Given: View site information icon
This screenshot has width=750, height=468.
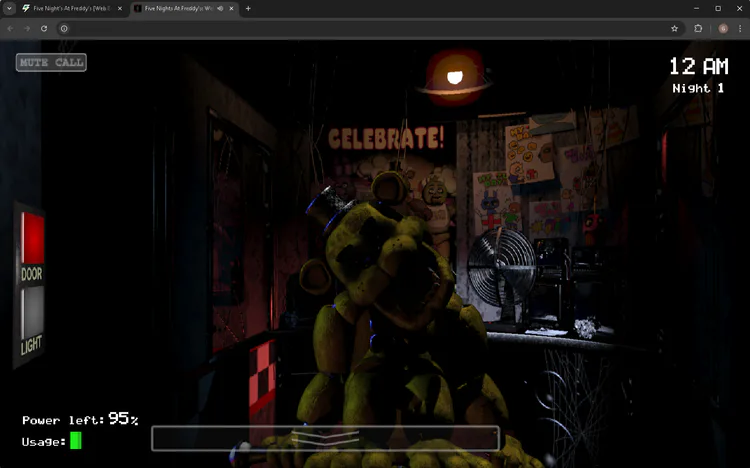Looking at the screenshot, I should click(64, 29).
